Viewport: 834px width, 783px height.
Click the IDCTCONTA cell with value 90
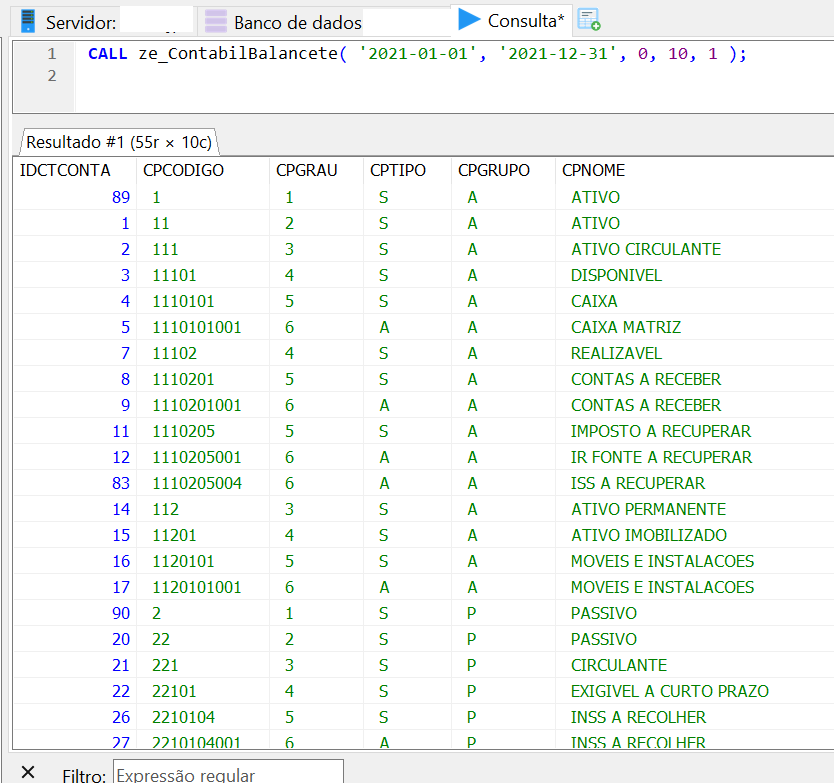click(x=121, y=613)
